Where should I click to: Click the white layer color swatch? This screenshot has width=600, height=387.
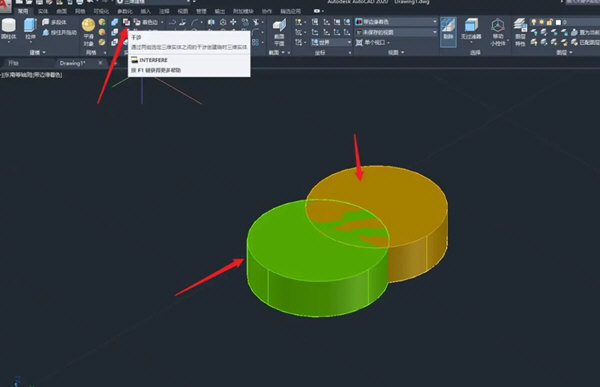(x=558, y=22)
